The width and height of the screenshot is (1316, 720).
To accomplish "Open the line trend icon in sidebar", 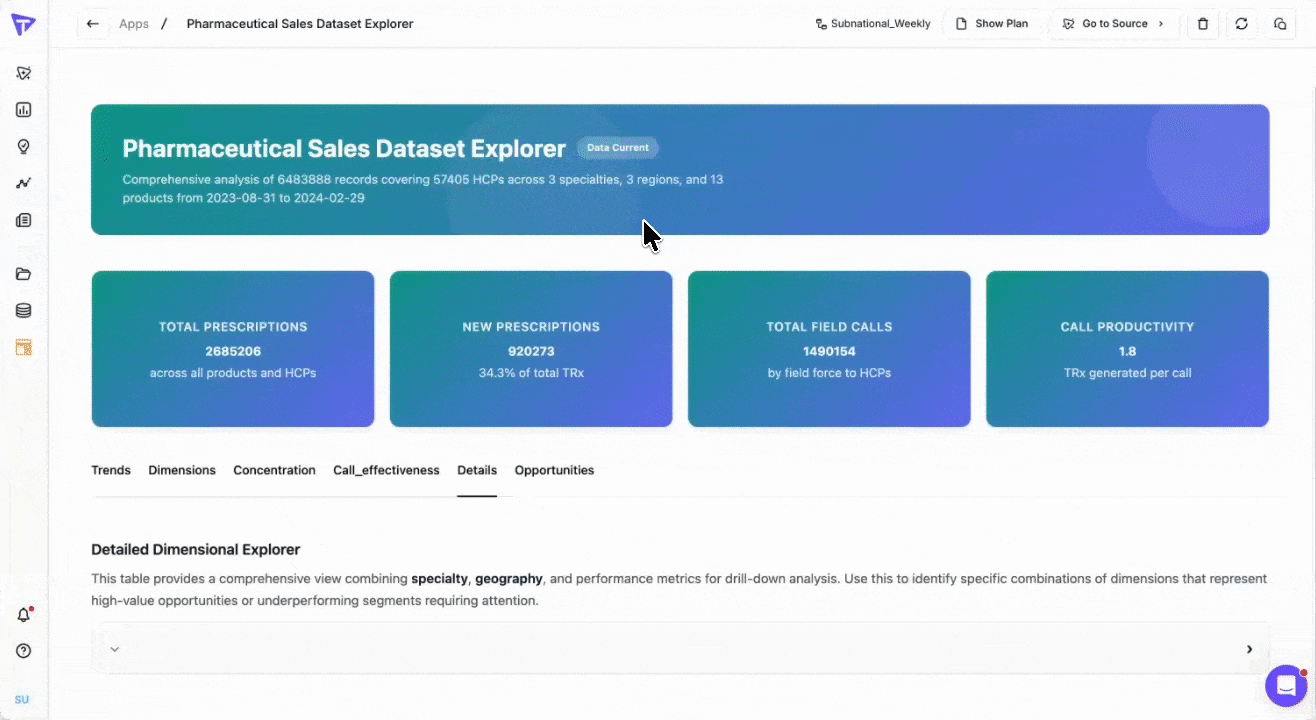I will tap(24, 183).
